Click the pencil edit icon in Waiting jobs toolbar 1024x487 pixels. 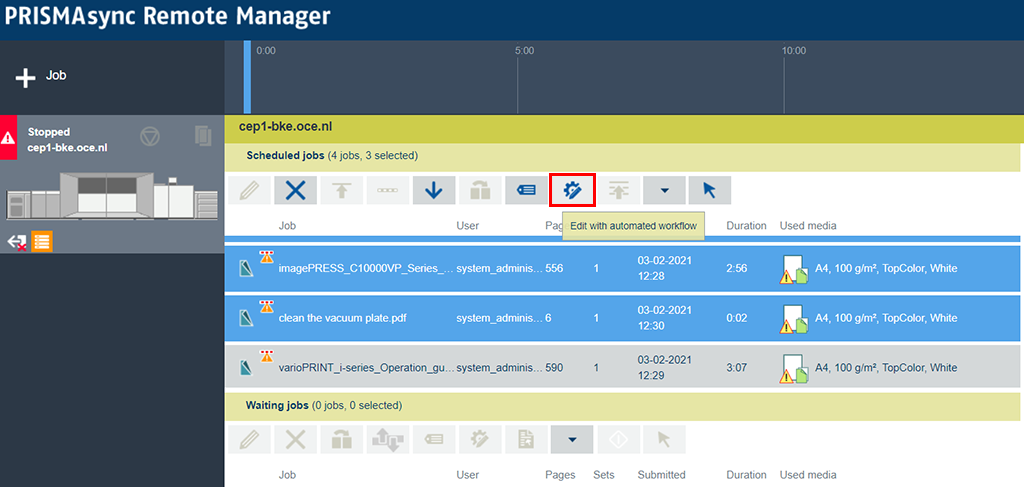[249, 439]
